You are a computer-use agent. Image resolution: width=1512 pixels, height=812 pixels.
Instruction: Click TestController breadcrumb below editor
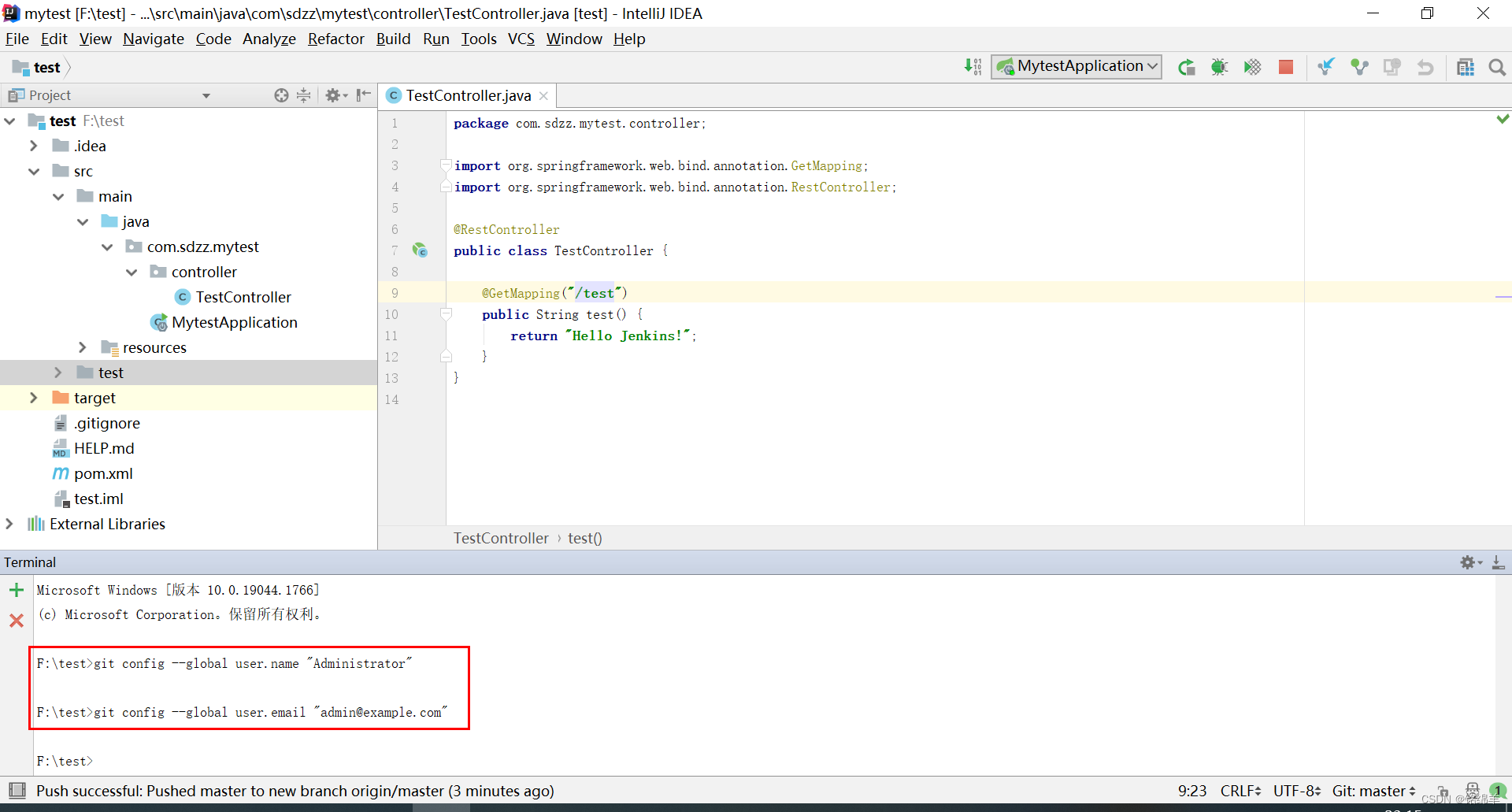point(501,538)
